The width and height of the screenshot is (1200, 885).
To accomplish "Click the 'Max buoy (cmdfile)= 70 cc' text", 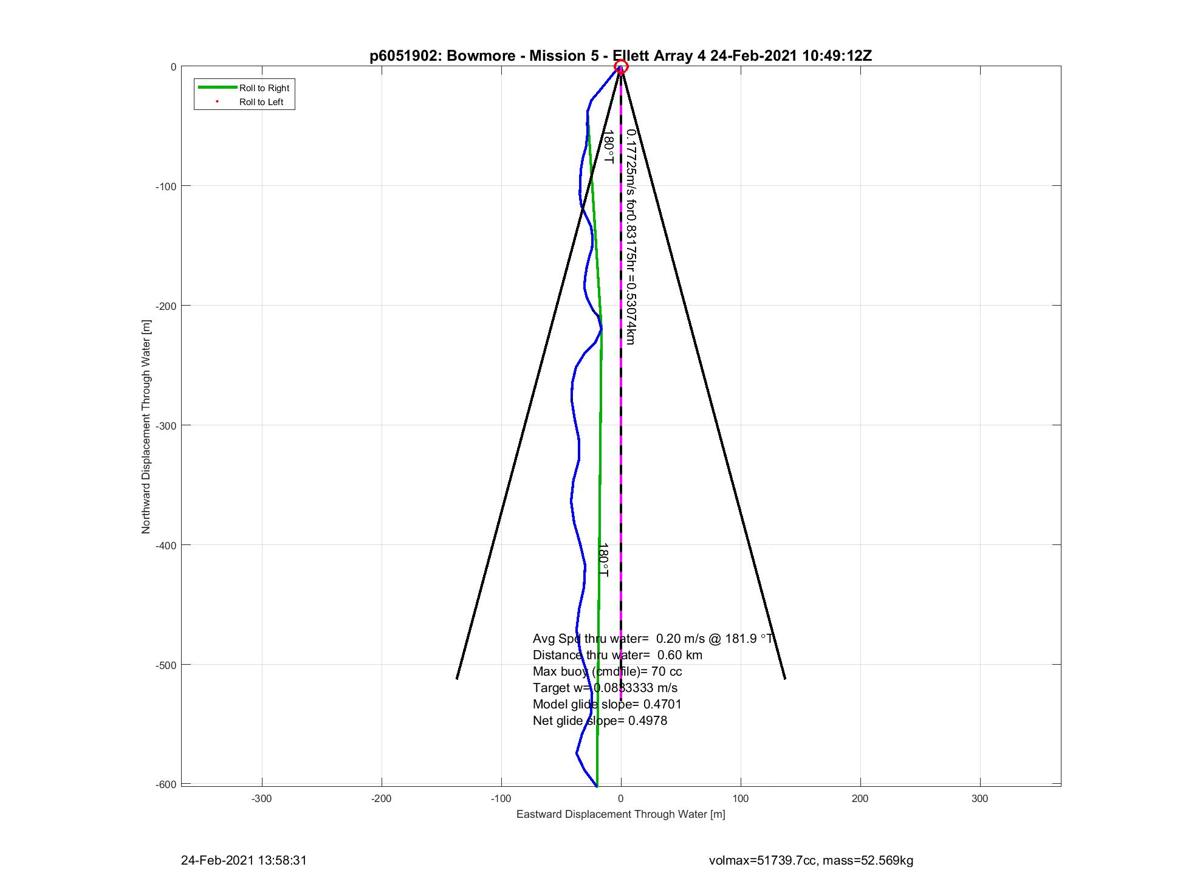I will (607, 672).
